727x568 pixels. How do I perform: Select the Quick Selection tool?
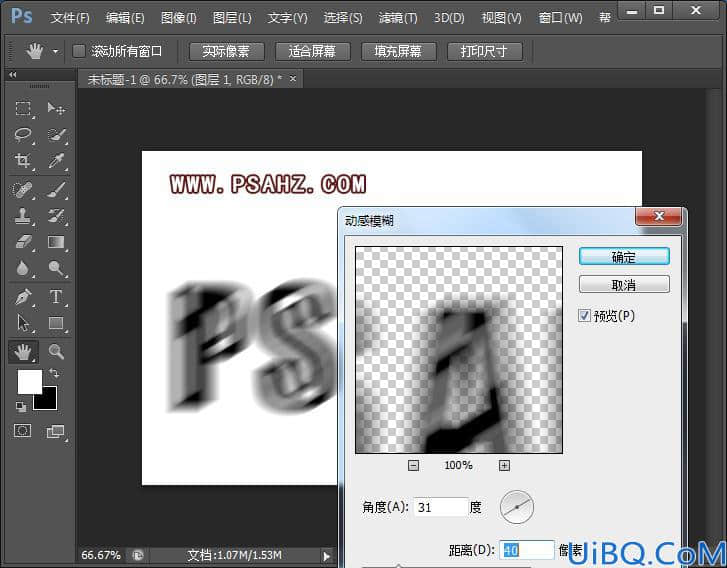pyautogui.click(x=56, y=135)
